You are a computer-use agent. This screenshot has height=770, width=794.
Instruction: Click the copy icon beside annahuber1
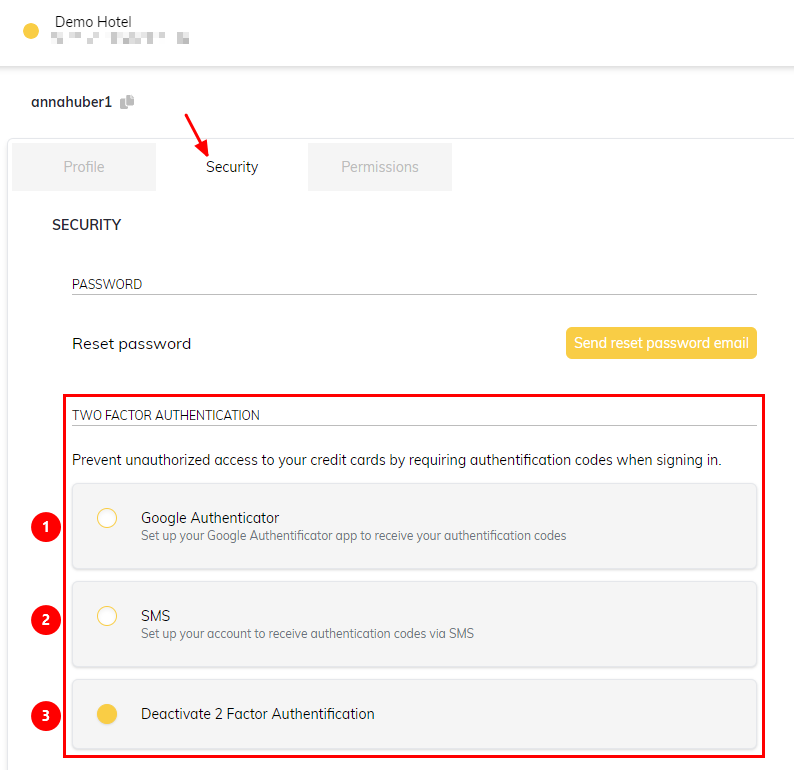(127, 102)
